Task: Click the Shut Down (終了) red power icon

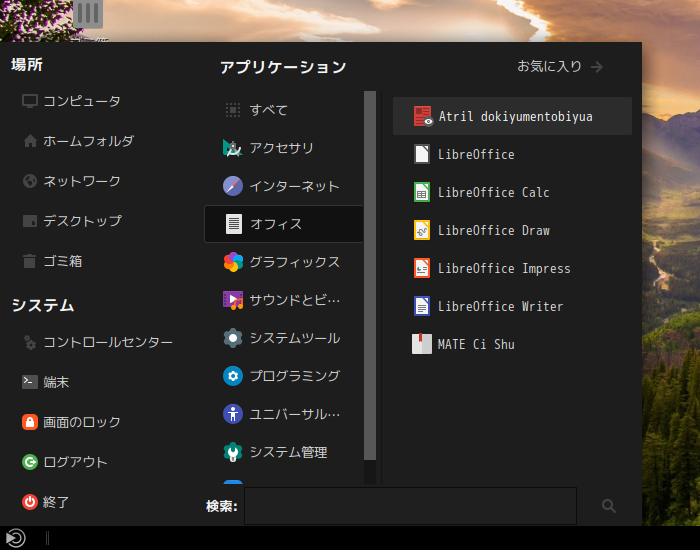Action: (30, 502)
